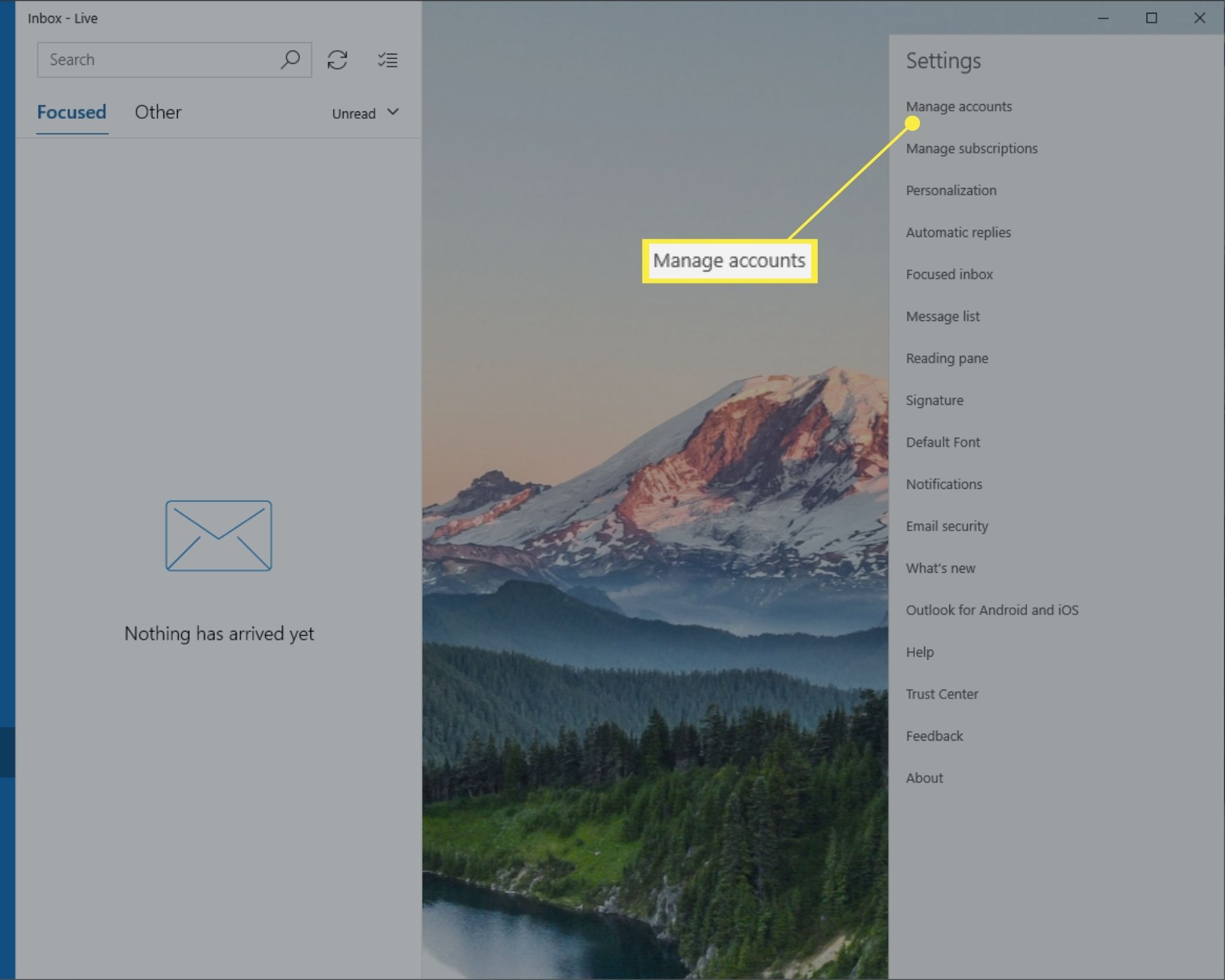Click Signature settings button

(x=935, y=400)
